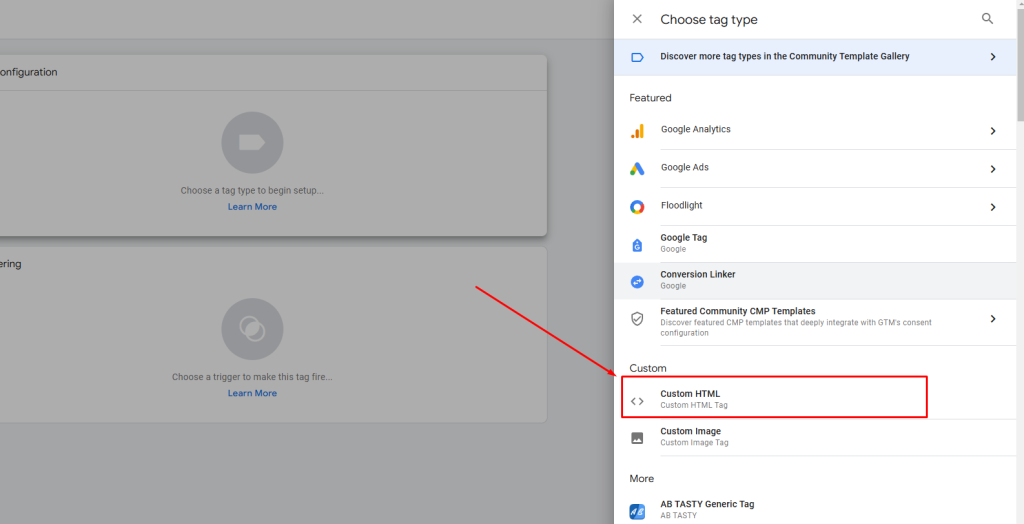Click the AB TASTY logo icon
This screenshot has width=1024, height=524.
(637, 512)
